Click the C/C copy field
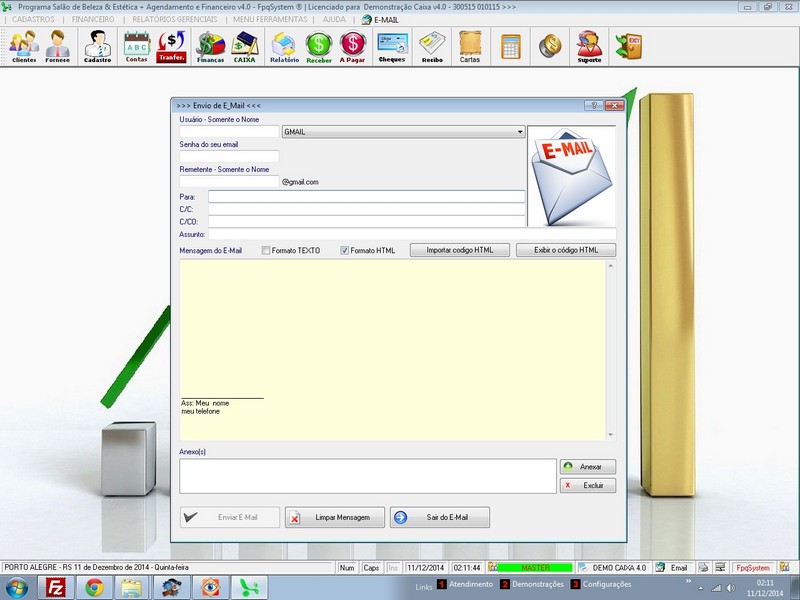The width and height of the screenshot is (800, 600). tap(366, 209)
